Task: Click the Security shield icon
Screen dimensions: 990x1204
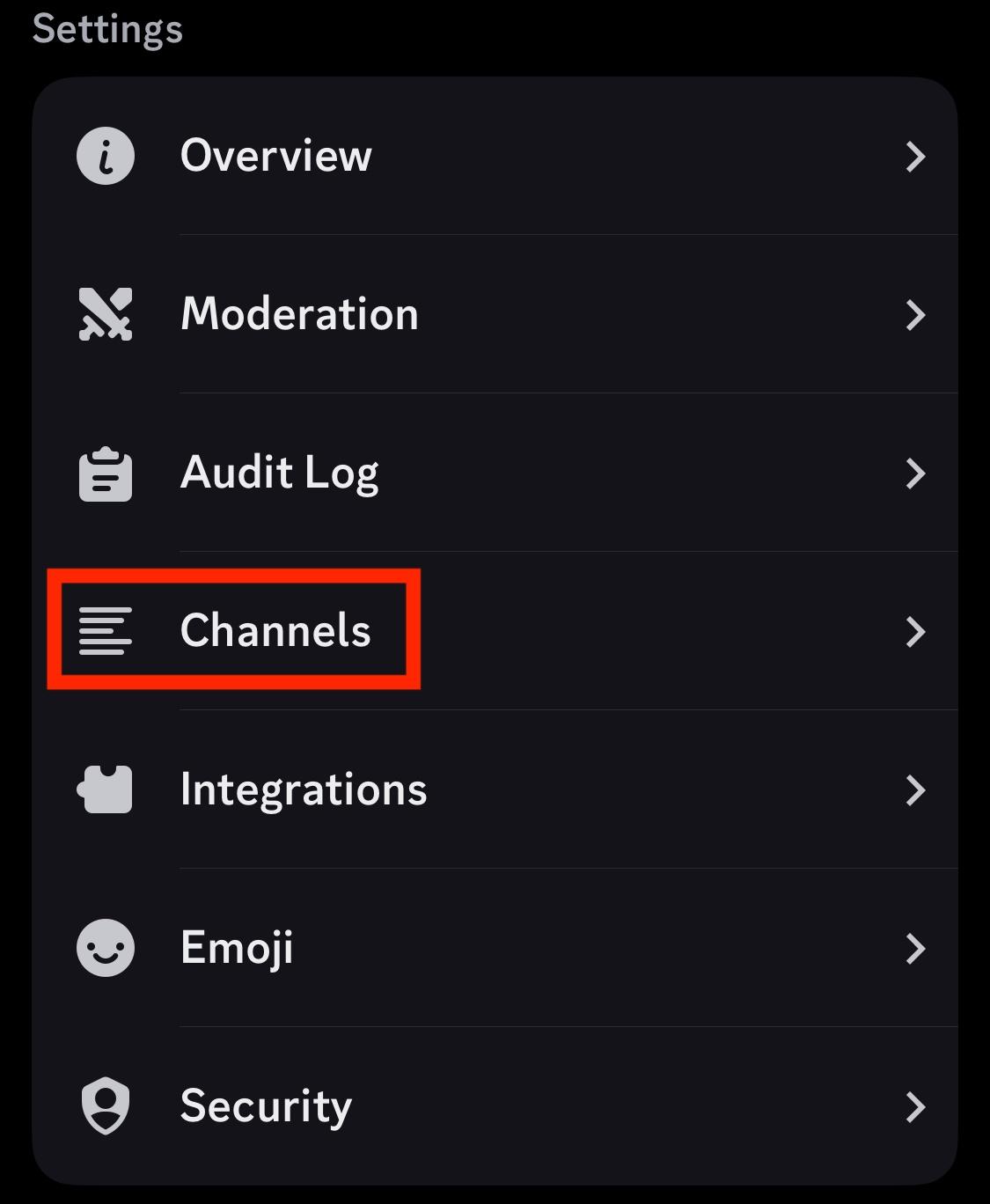Action: coord(106,1106)
